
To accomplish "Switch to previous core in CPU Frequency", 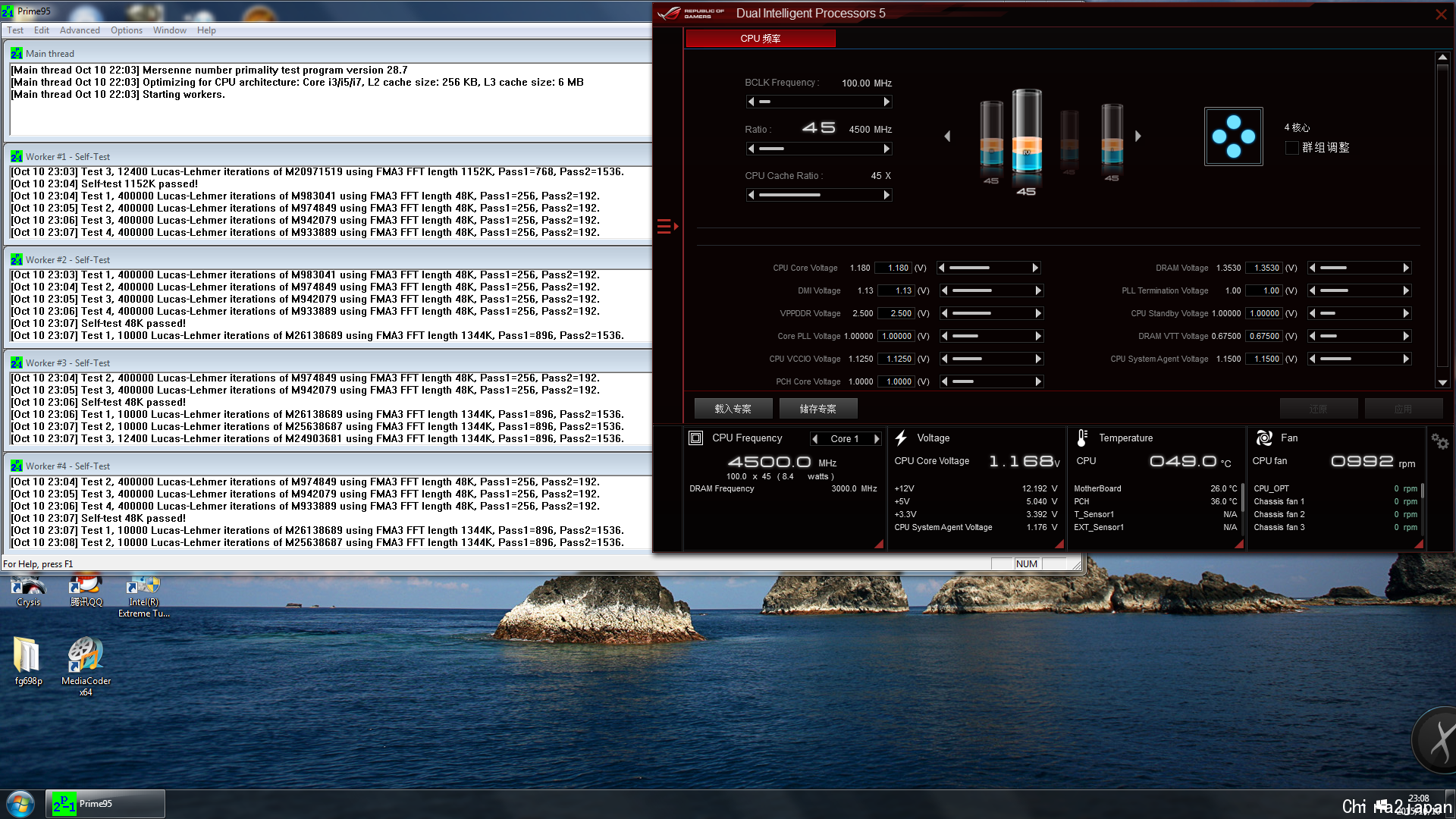I will (815, 439).
